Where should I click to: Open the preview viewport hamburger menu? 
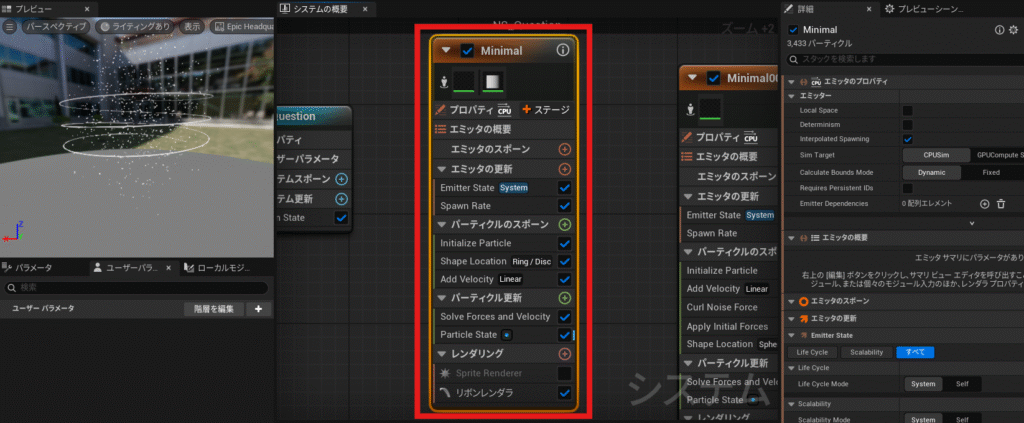(x=10, y=27)
